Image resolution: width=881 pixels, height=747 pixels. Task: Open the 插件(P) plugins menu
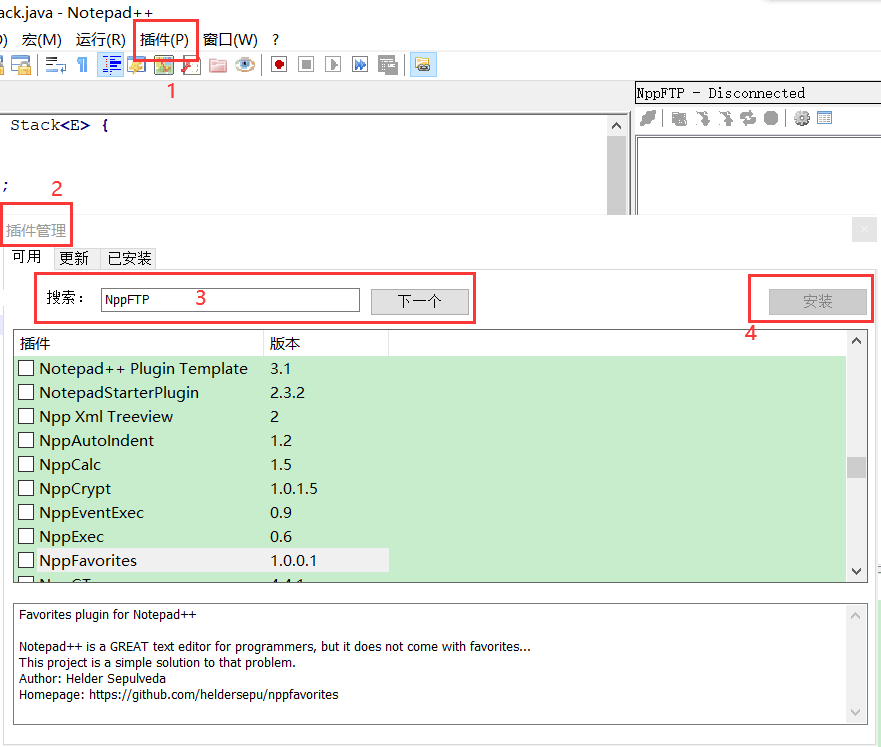pos(165,40)
